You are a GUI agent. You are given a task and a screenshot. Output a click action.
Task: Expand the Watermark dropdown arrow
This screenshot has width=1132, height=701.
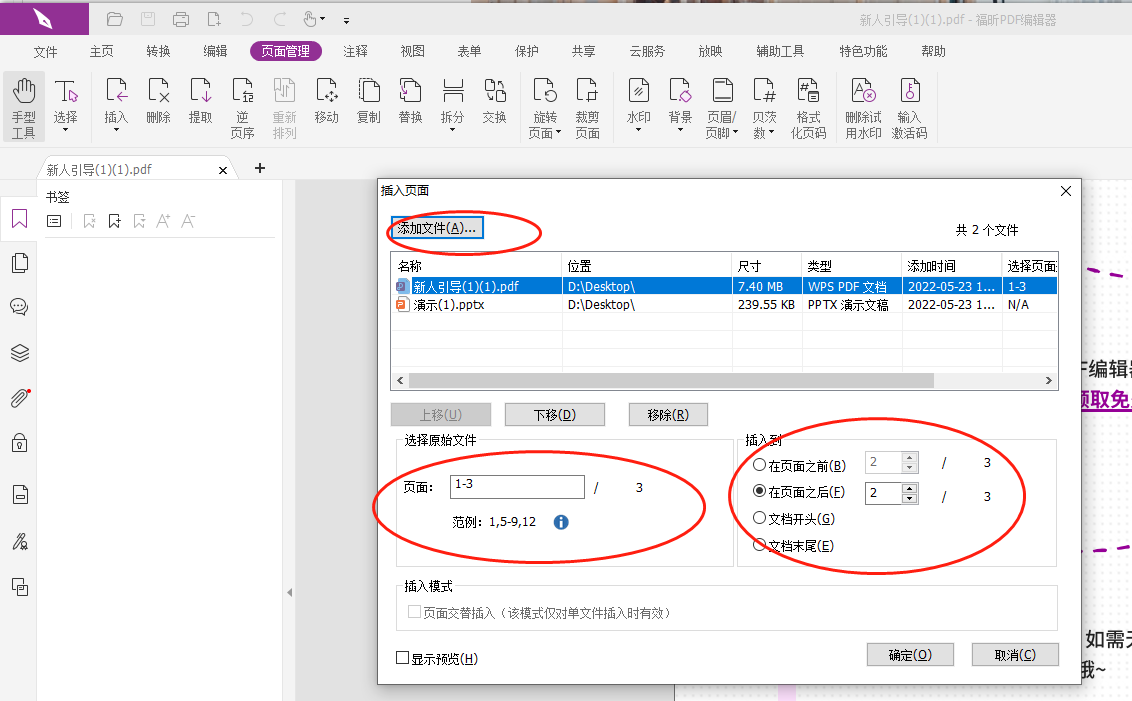638,131
